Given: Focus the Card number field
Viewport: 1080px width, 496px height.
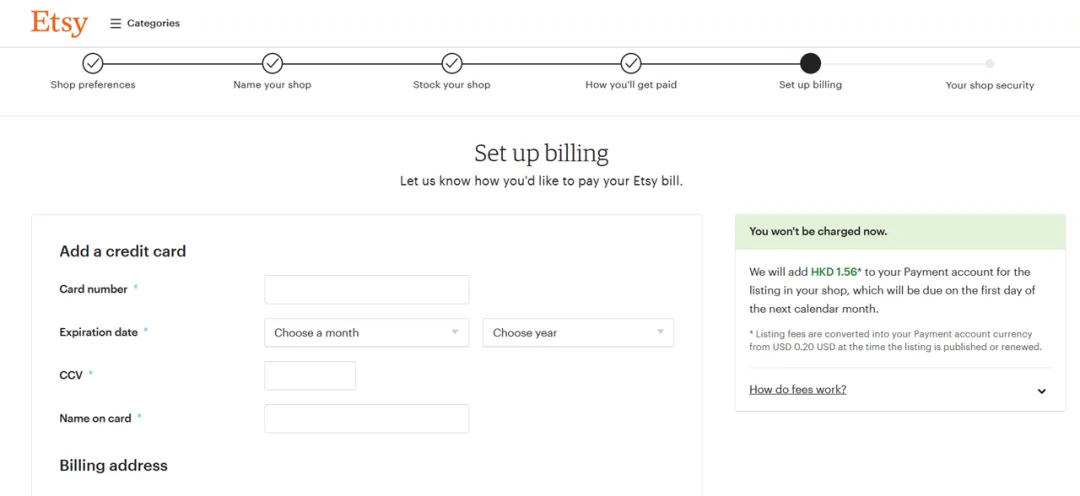Looking at the screenshot, I should pyautogui.click(x=366, y=290).
